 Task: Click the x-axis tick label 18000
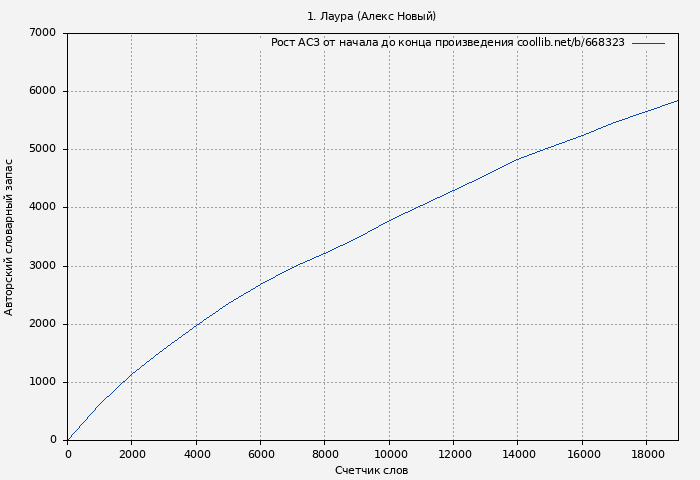646,454
